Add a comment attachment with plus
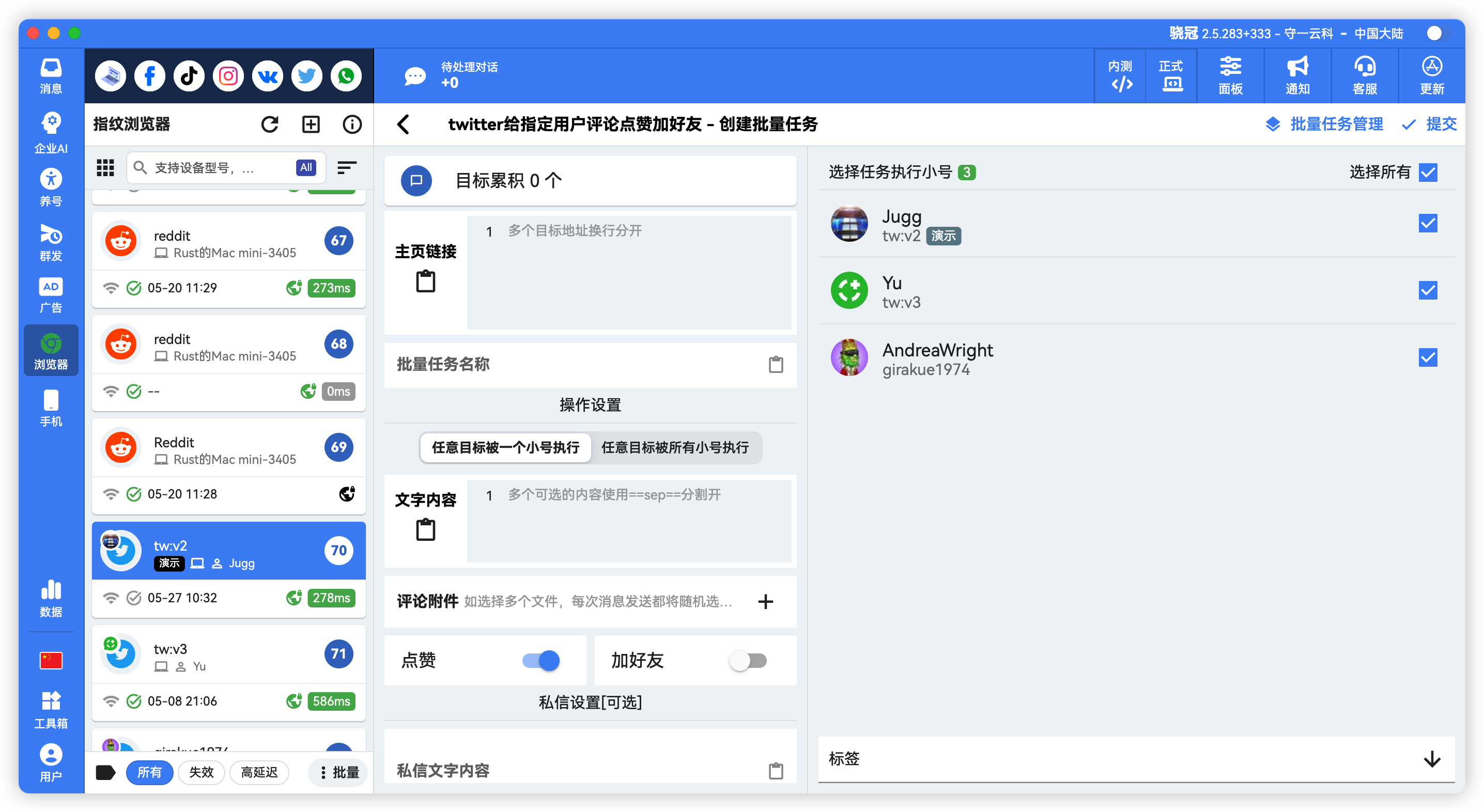 coord(766,601)
